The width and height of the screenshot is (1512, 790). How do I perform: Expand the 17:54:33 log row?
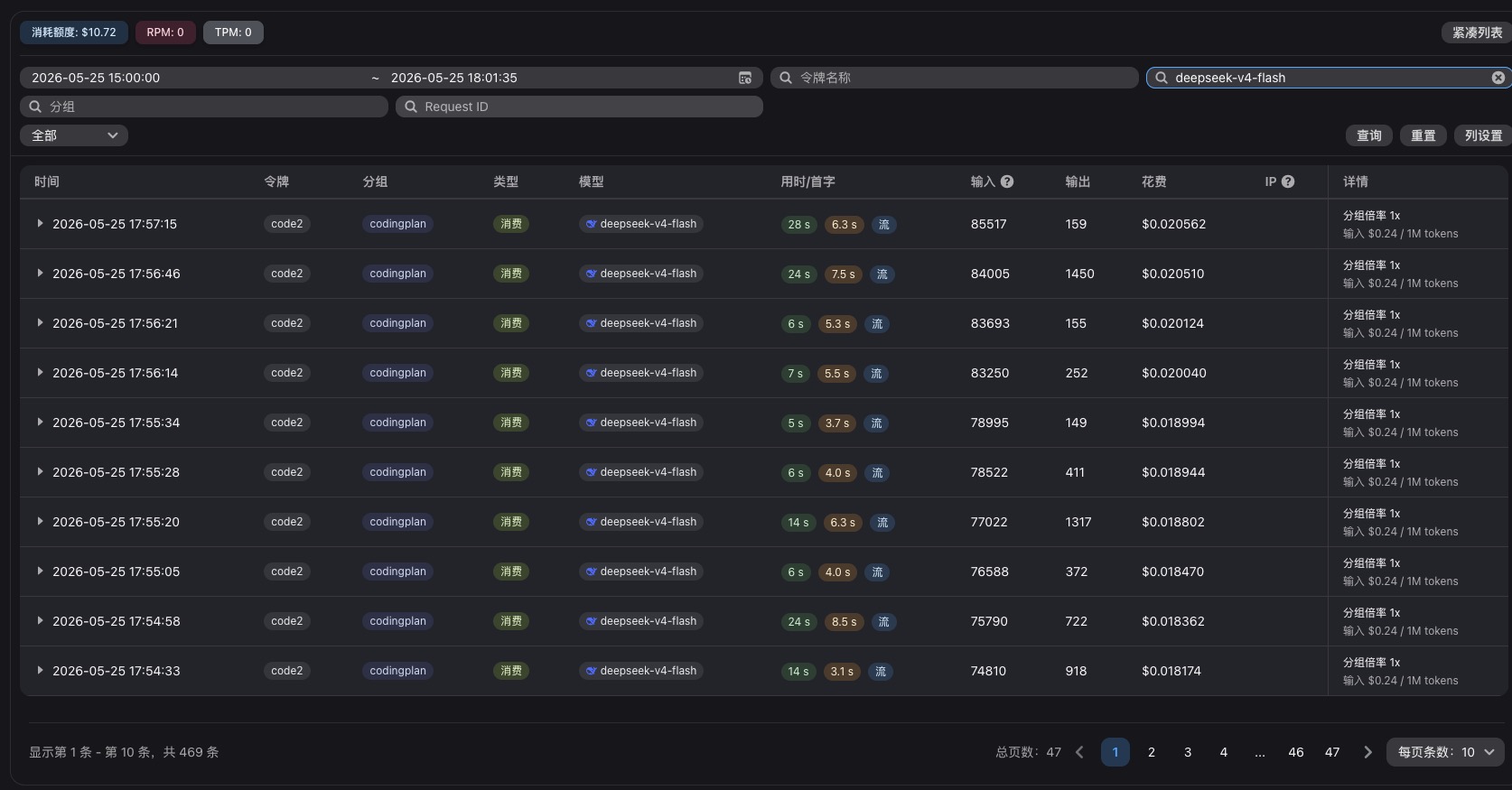[40, 670]
